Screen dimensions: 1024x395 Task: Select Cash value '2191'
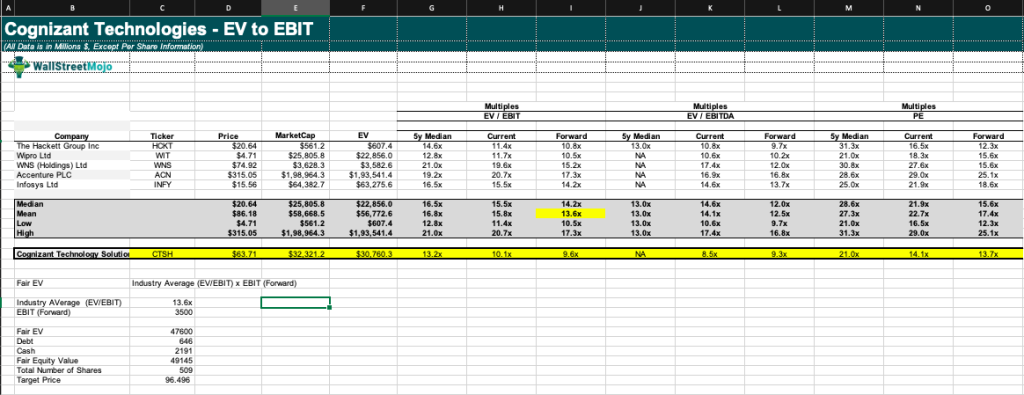tap(162, 351)
